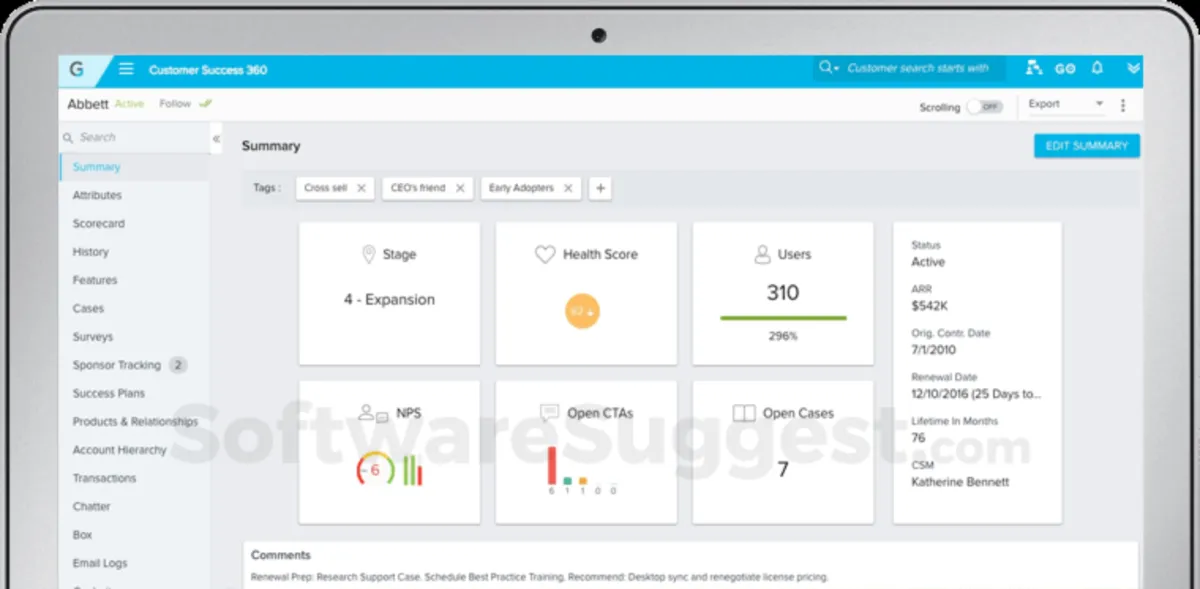This screenshot has width=1200, height=589.
Task: Click the green users progress bar
Action: click(783, 318)
